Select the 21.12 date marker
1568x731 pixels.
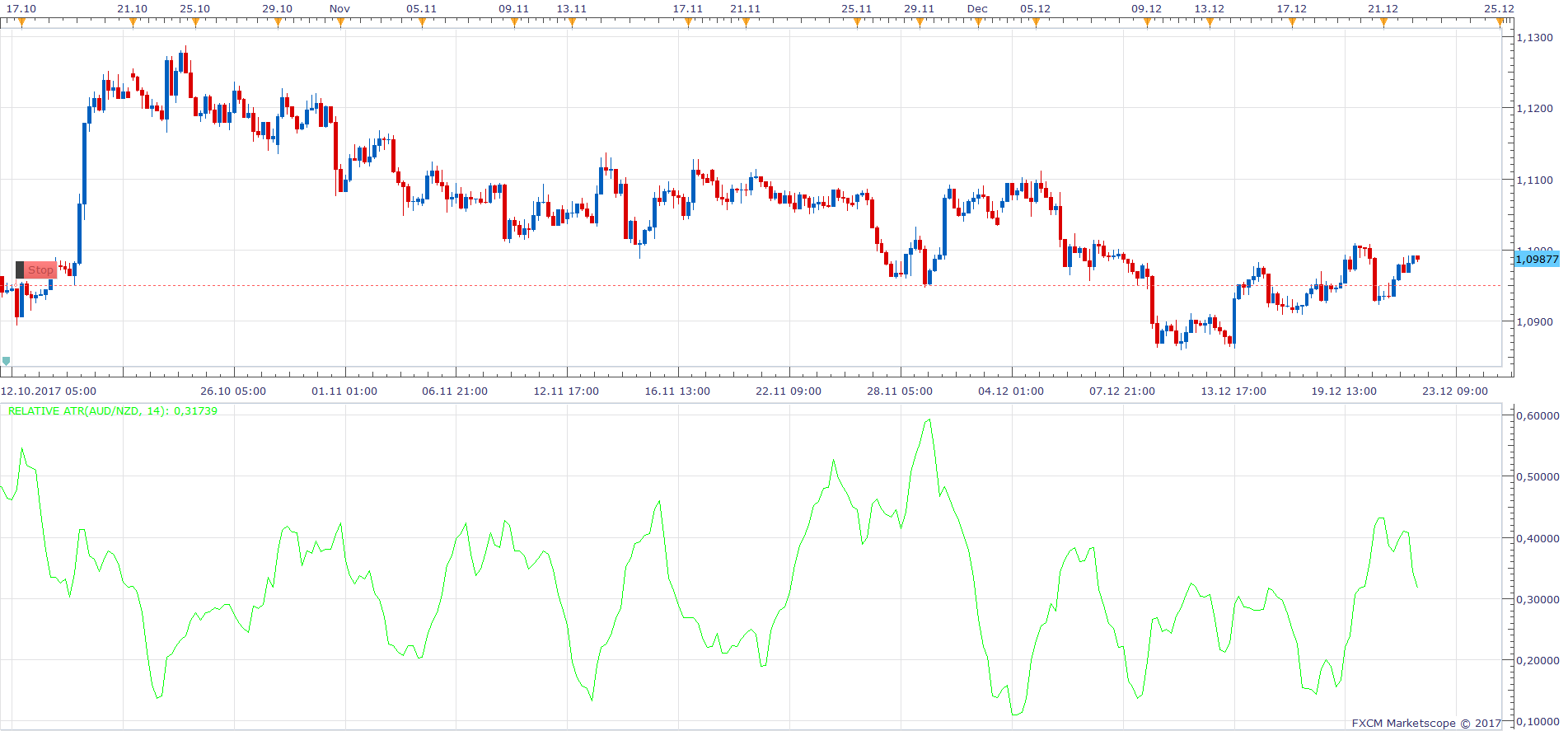click(1383, 22)
